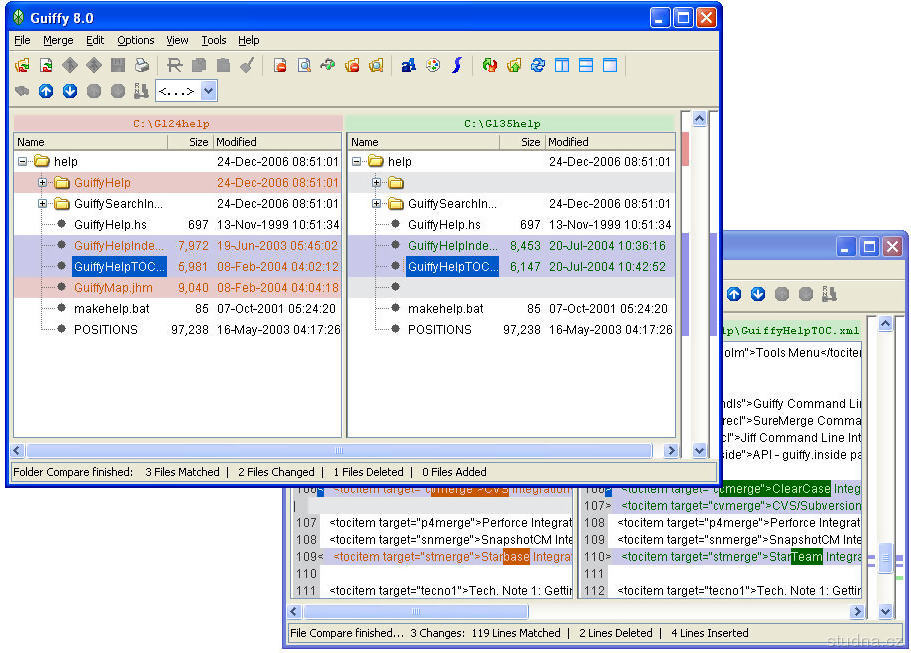The image size is (911, 653).
Task: Switch to side-by-side split view layout icon
Action: coord(562,66)
